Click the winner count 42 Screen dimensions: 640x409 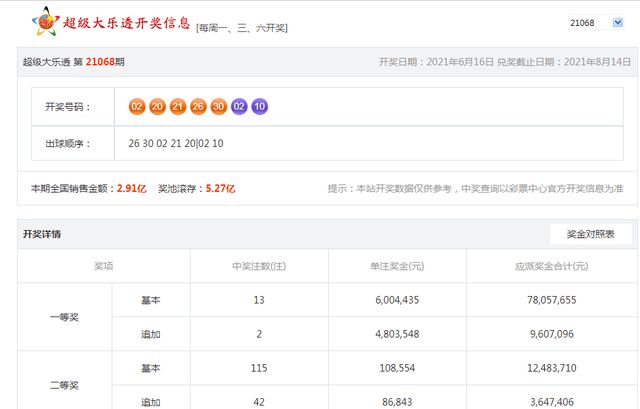[259, 402]
